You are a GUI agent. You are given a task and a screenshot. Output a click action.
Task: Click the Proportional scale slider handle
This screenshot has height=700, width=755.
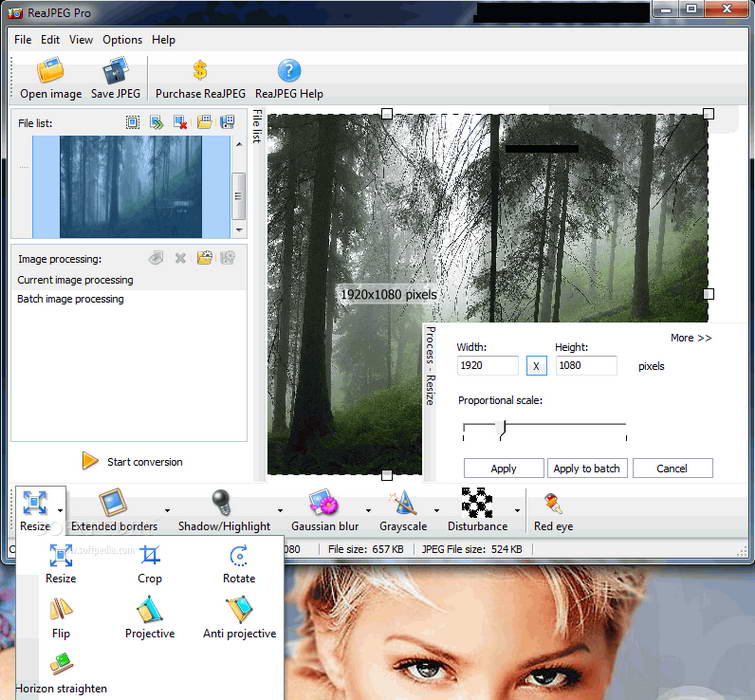[x=502, y=429]
